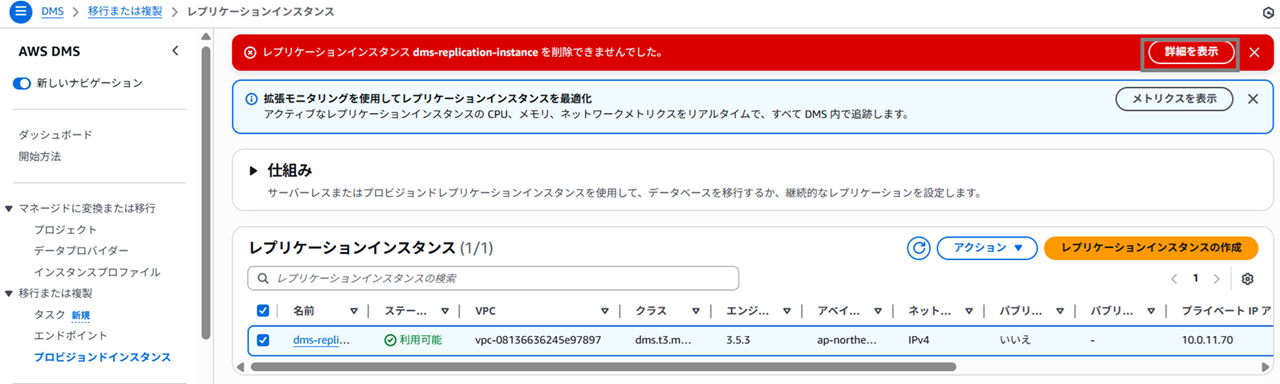Collapse the 移行または複製 sidebar section
The width and height of the screenshot is (1280, 384).
[x=9, y=293]
